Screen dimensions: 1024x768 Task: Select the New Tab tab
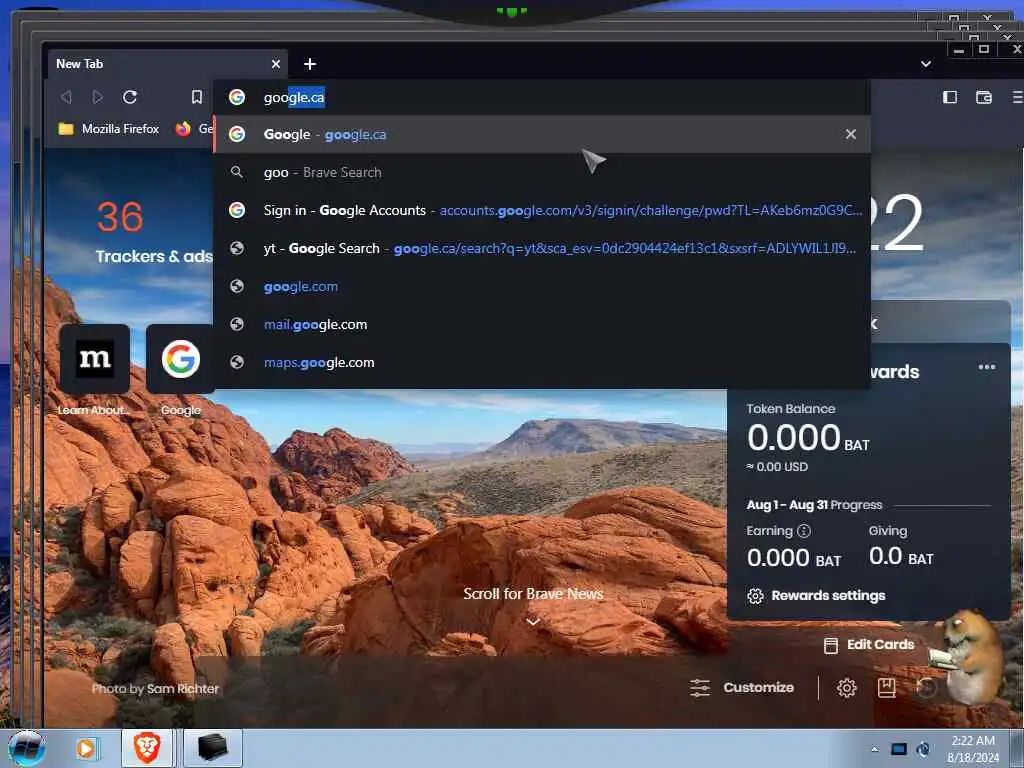coord(167,64)
